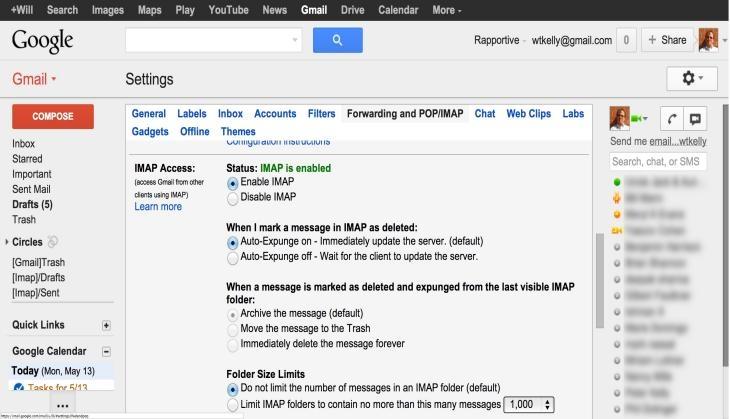Select Limit IMAP folders to contain option
The height and width of the screenshot is (419, 730).
tap(232, 405)
